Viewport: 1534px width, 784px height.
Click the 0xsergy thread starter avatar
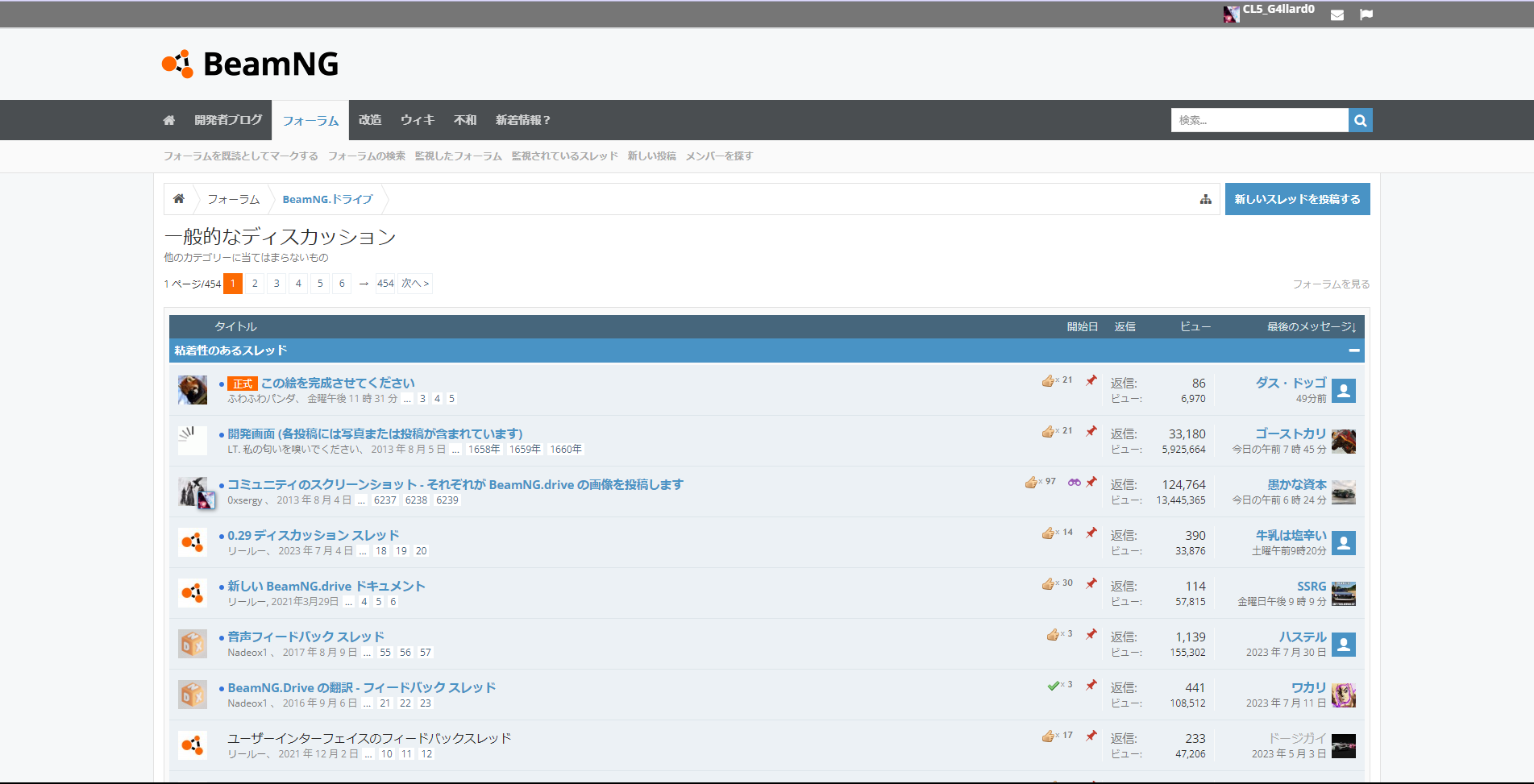[194, 492]
